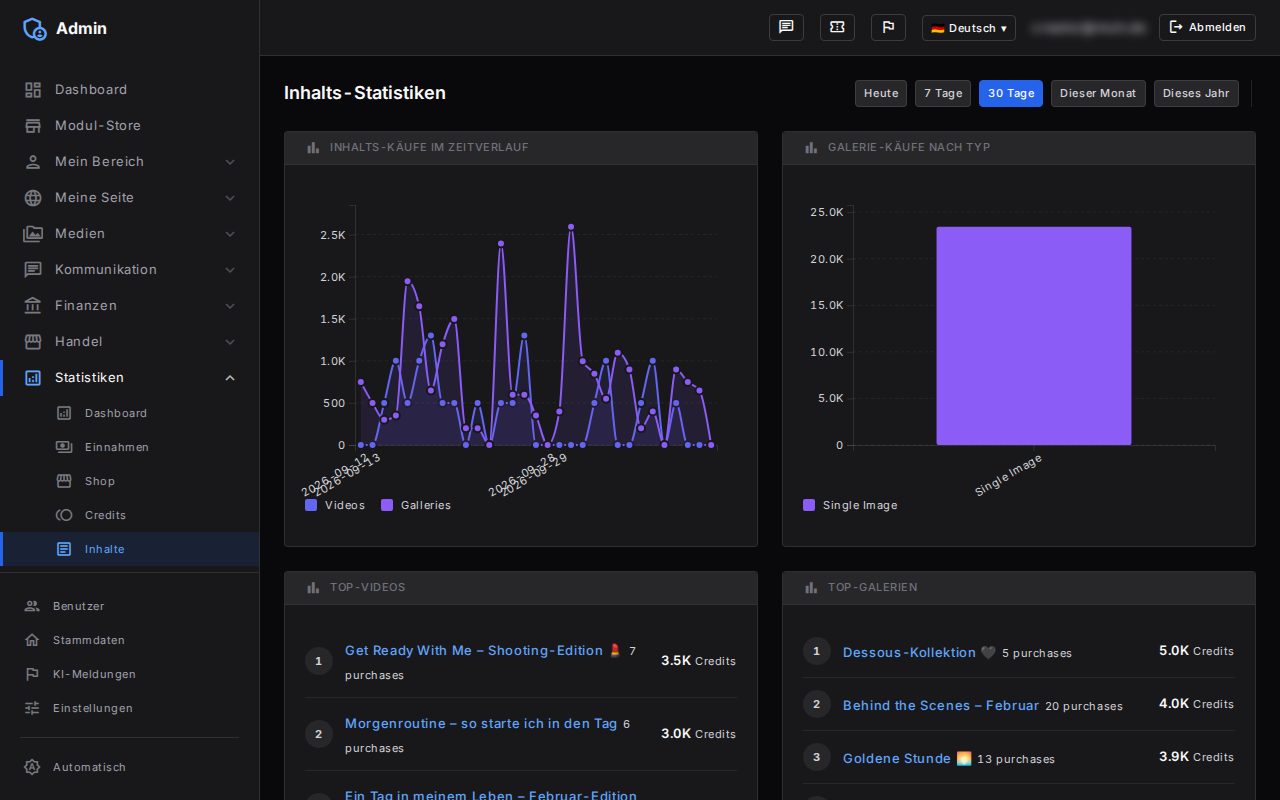Open the messages icon in top bar
The height and width of the screenshot is (800, 1280).
786,27
